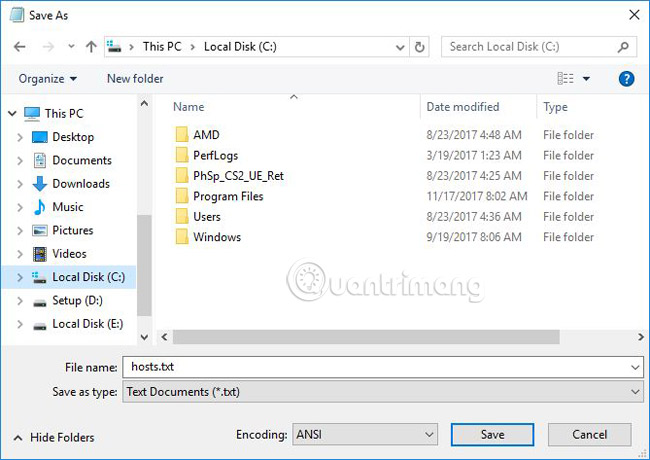Image resolution: width=650 pixels, height=460 pixels.
Task: Click the Search Local Disk (C:) field
Action: coord(538,47)
